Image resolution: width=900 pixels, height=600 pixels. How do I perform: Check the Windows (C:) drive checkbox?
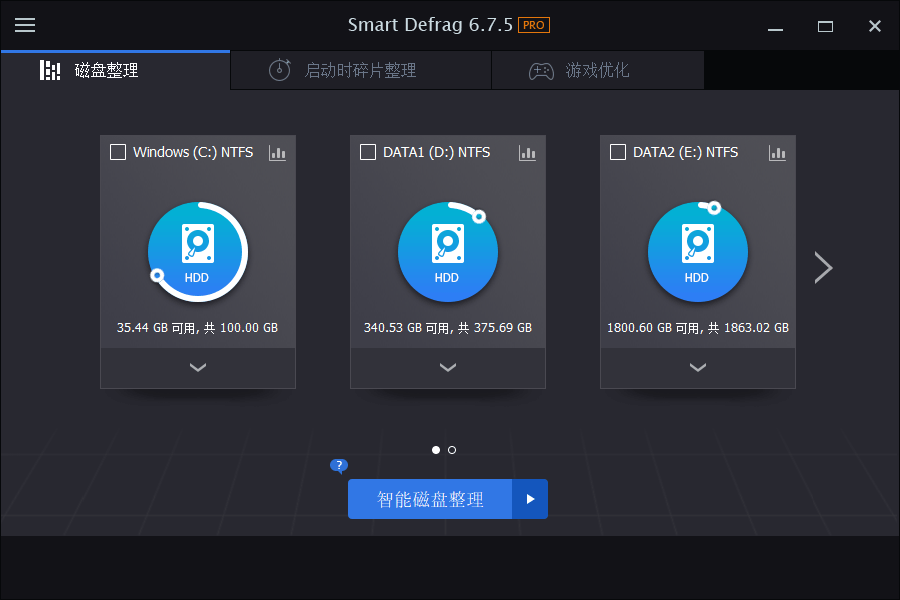(x=118, y=152)
